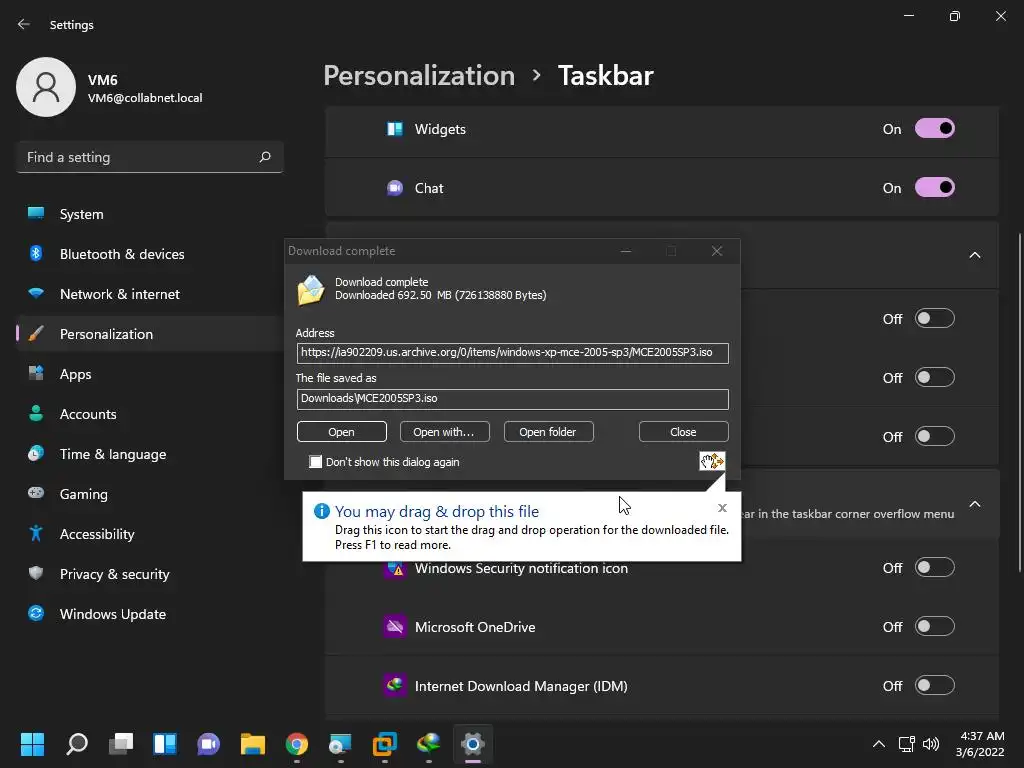Image resolution: width=1024 pixels, height=768 pixels.
Task: Open Widgets from the taskbar
Action: tap(165, 744)
